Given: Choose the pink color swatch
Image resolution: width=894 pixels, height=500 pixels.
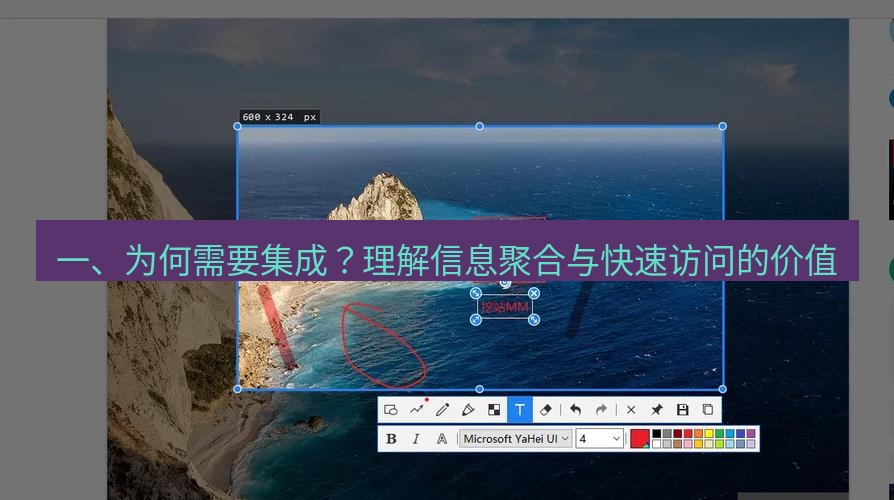Looking at the screenshot, I should point(688,444).
